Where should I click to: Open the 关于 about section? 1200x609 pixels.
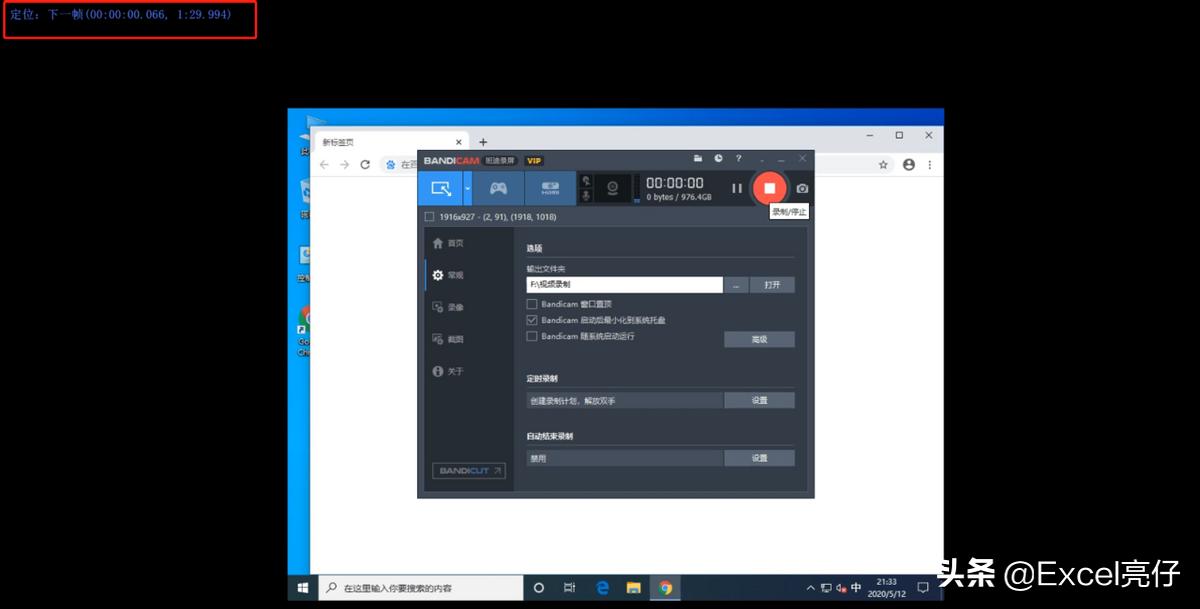pos(448,371)
